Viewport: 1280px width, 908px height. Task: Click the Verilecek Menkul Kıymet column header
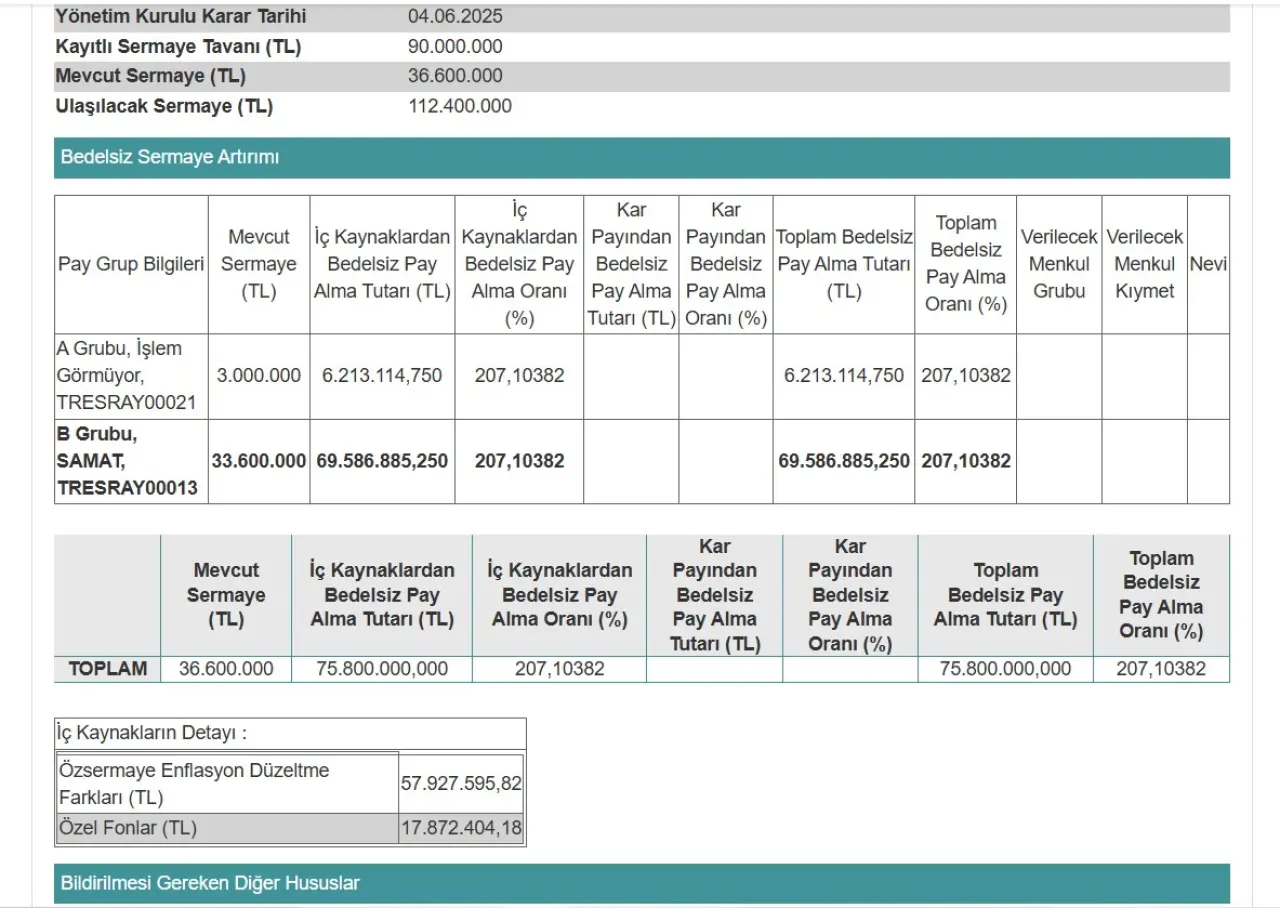(x=1144, y=265)
